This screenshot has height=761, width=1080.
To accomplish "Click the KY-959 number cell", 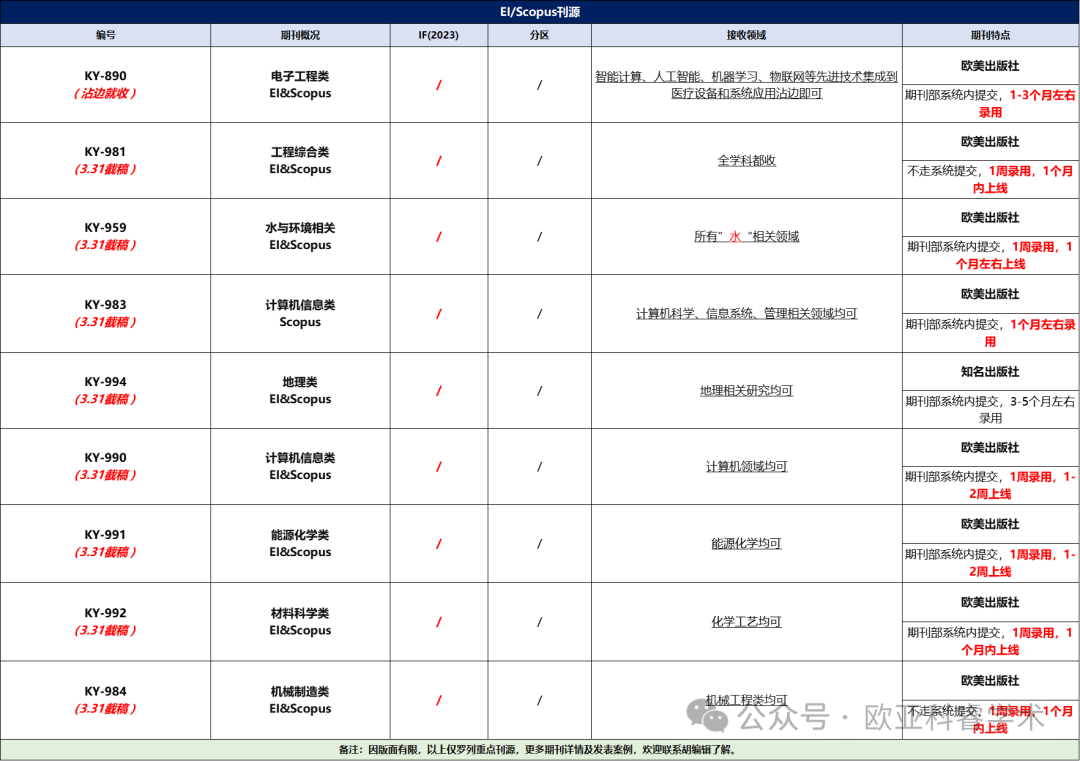I will [105, 236].
